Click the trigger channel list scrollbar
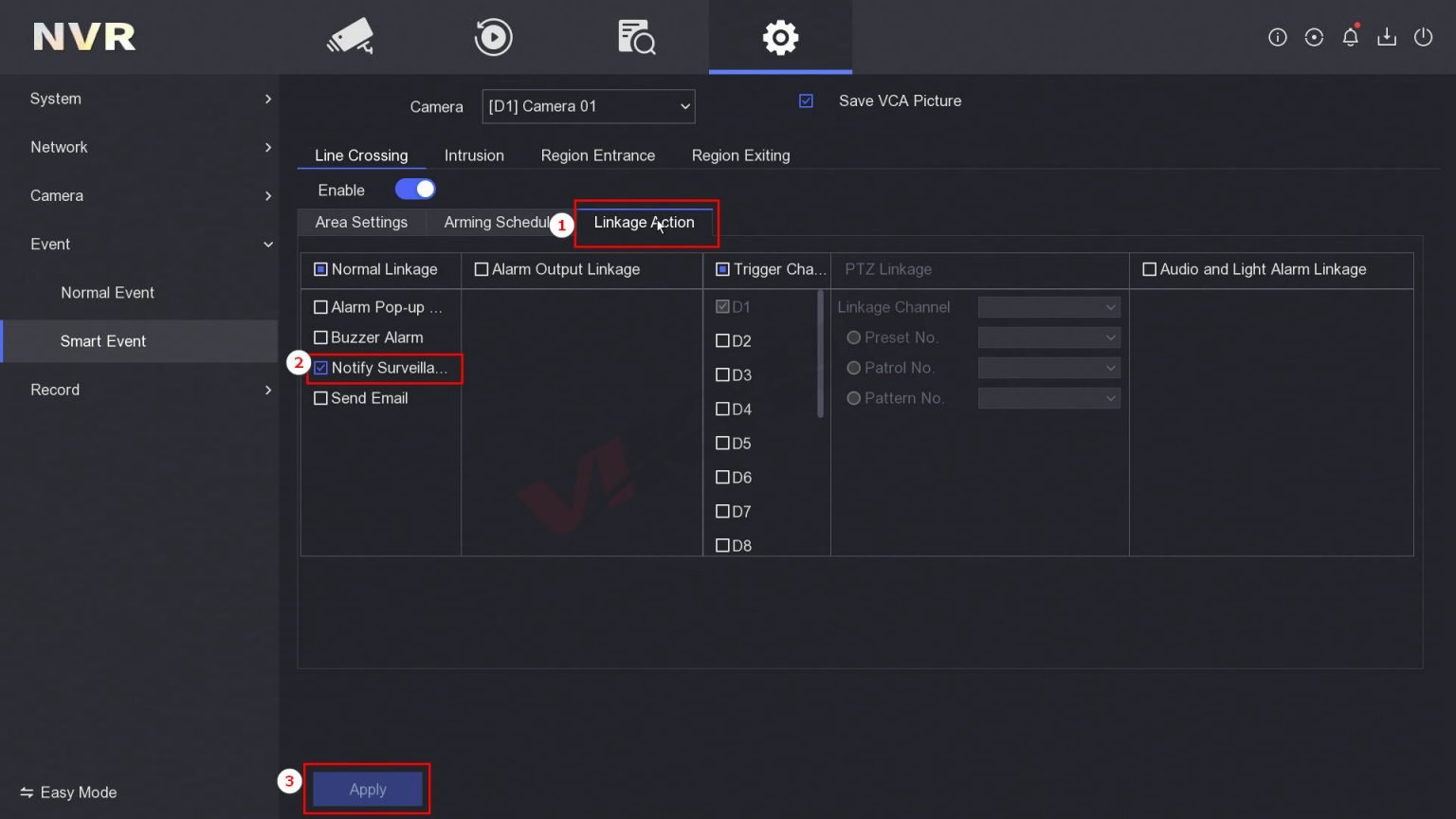 [x=820, y=355]
